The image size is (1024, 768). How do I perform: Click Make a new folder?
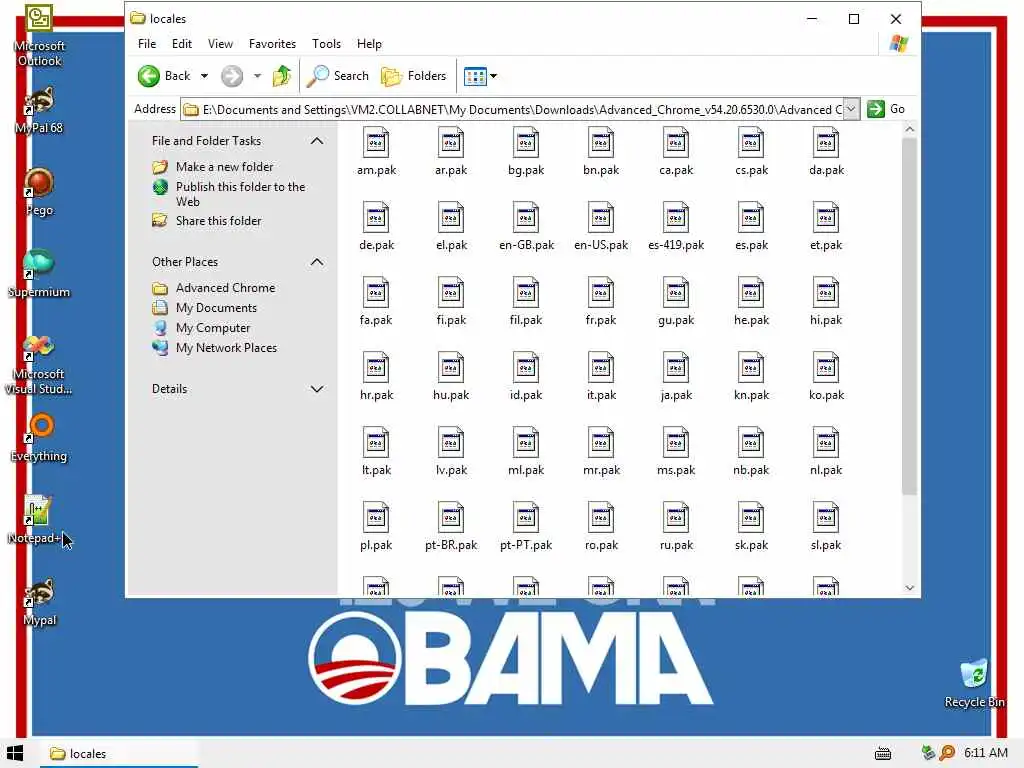click(224, 167)
